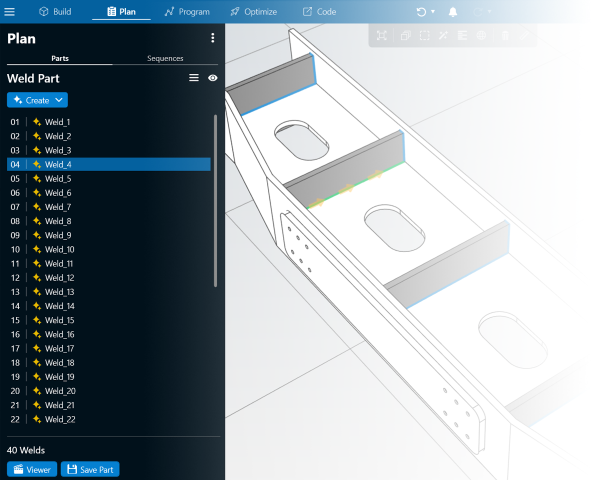The height and width of the screenshot is (480, 600).
Task: Click the globe icon in viewport toolbar
Action: pos(481,35)
